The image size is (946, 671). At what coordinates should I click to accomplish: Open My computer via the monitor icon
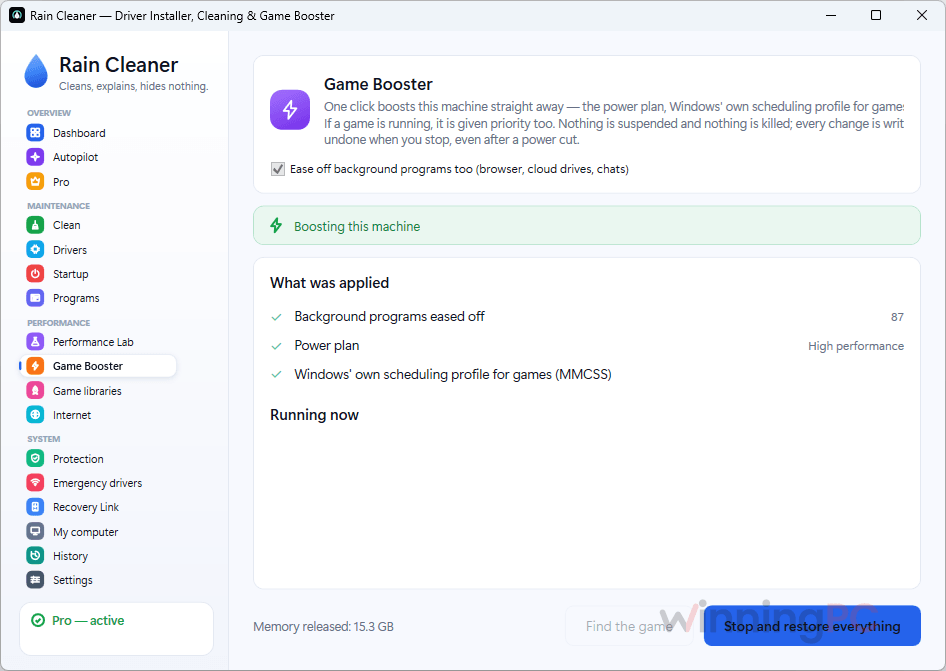point(35,532)
